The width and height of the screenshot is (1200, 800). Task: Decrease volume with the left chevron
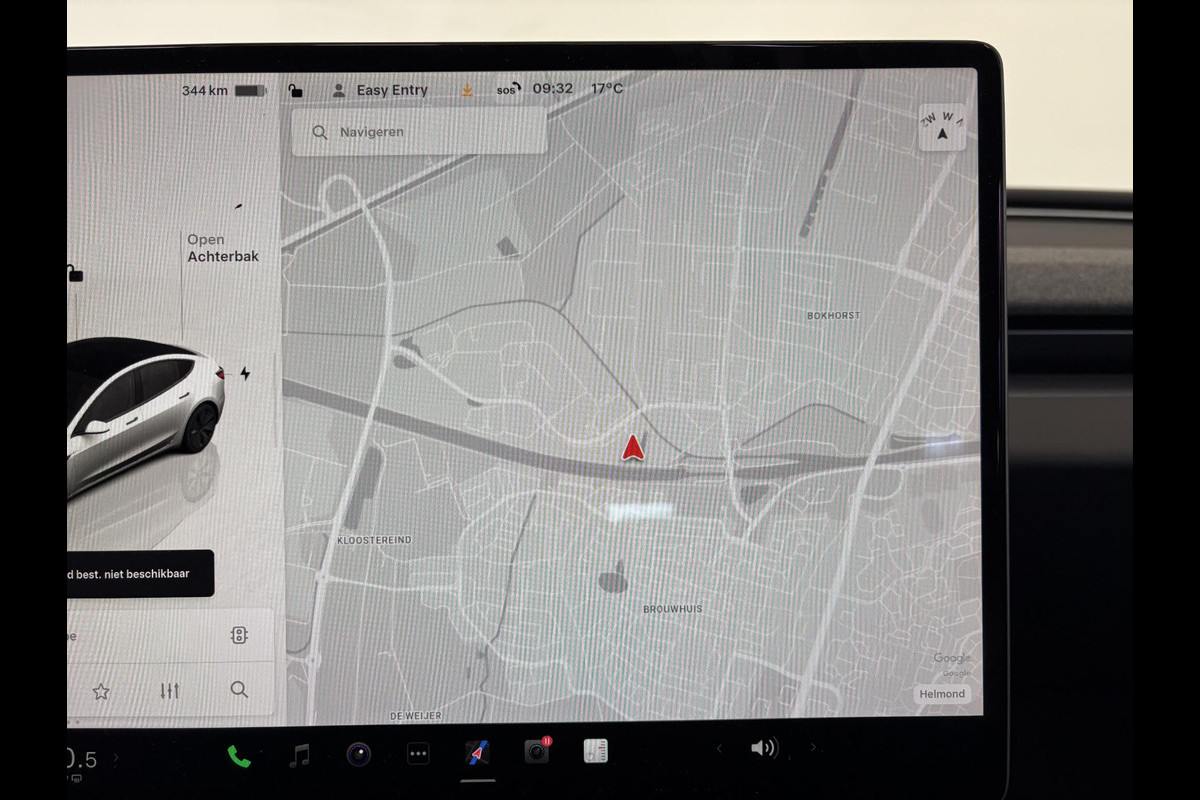pyautogui.click(x=718, y=748)
